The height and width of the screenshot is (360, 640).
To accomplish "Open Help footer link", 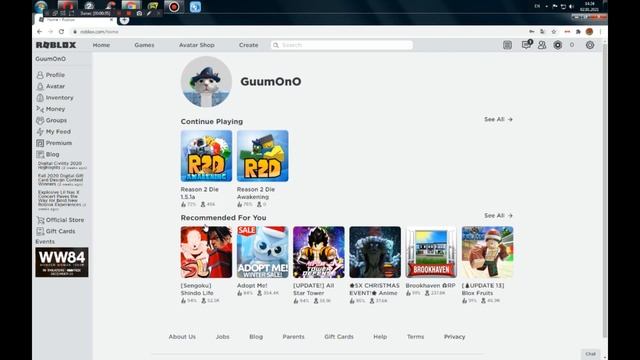I will tap(380, 337).
